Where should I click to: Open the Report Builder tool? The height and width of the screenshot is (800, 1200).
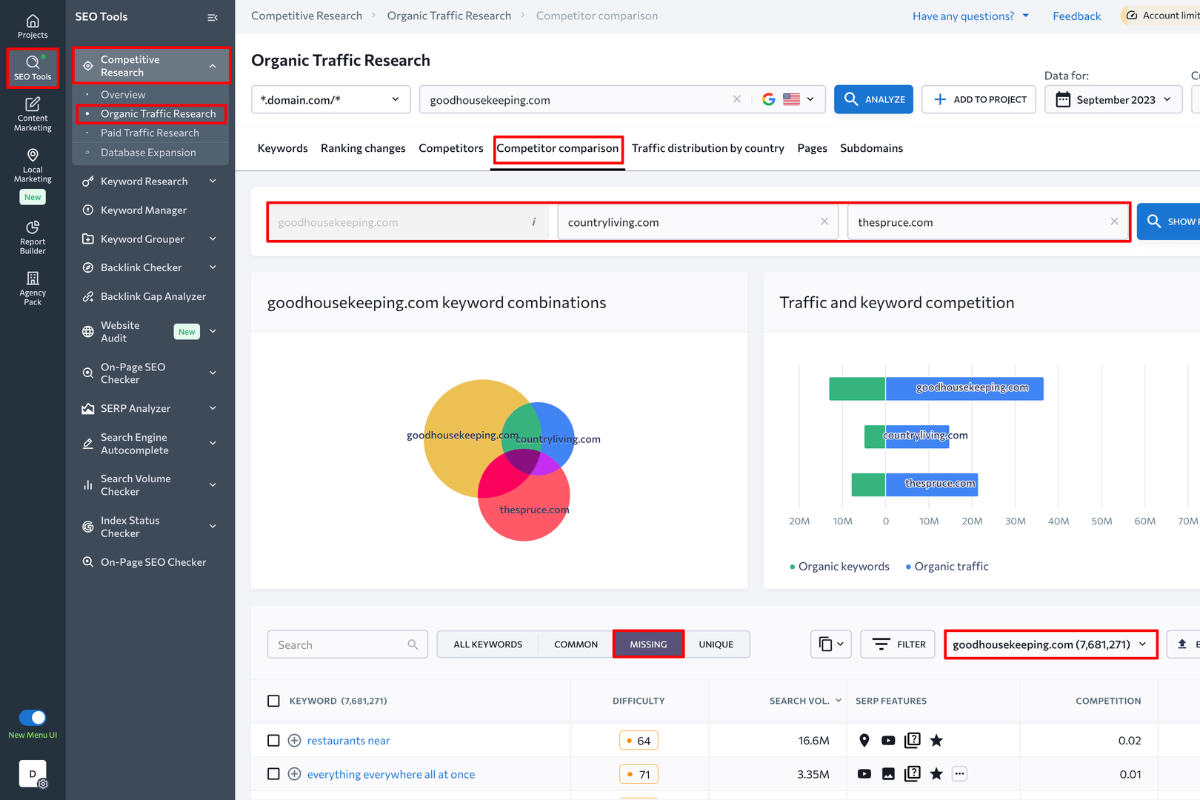(32, 235)
